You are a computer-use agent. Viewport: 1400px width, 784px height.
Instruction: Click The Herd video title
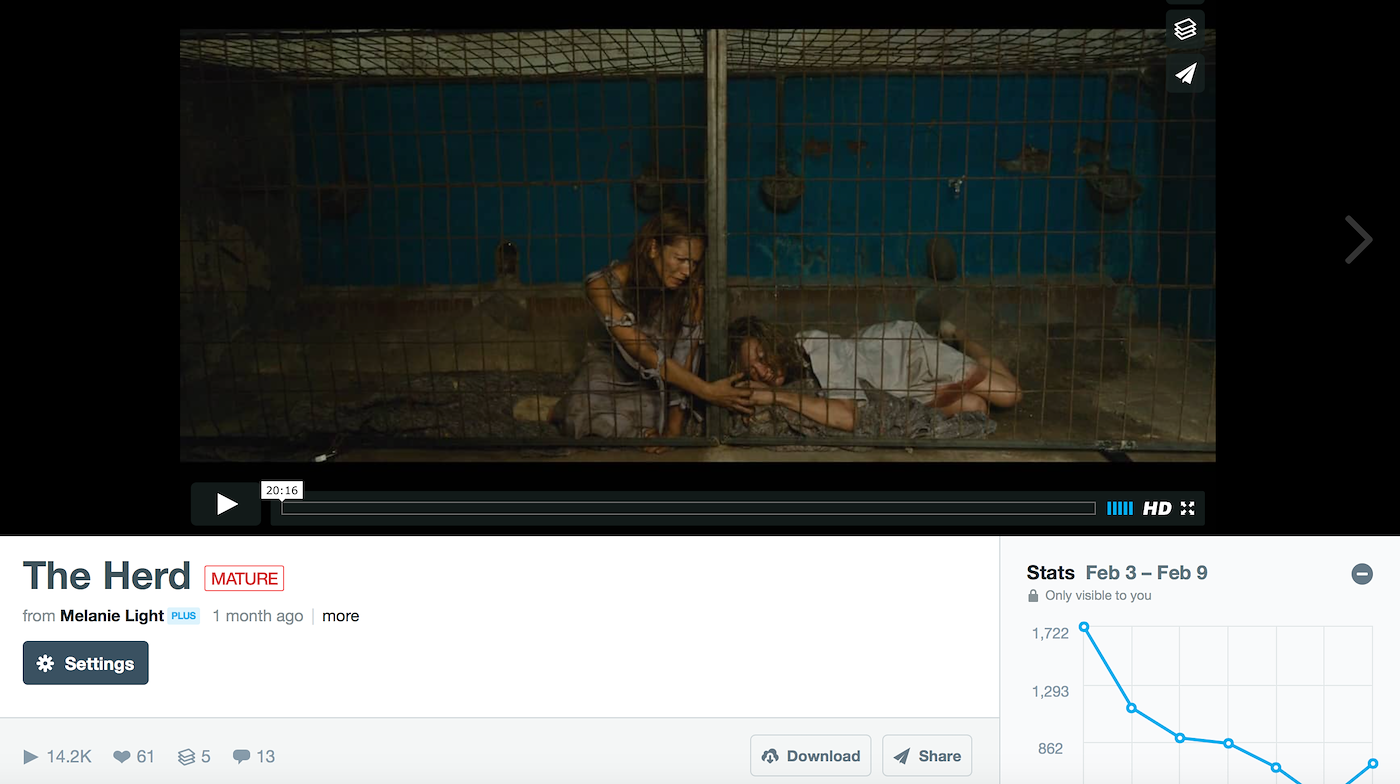point(107,576)
